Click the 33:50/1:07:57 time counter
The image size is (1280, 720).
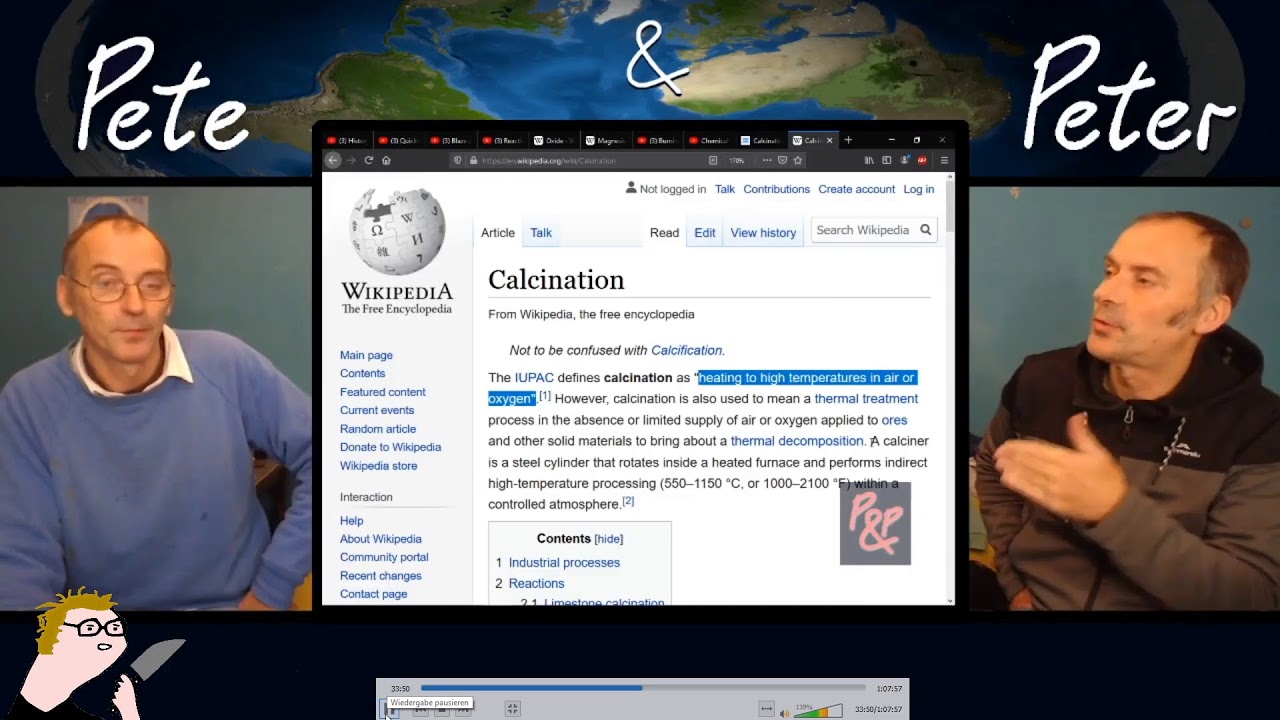[x=878, y=709]
